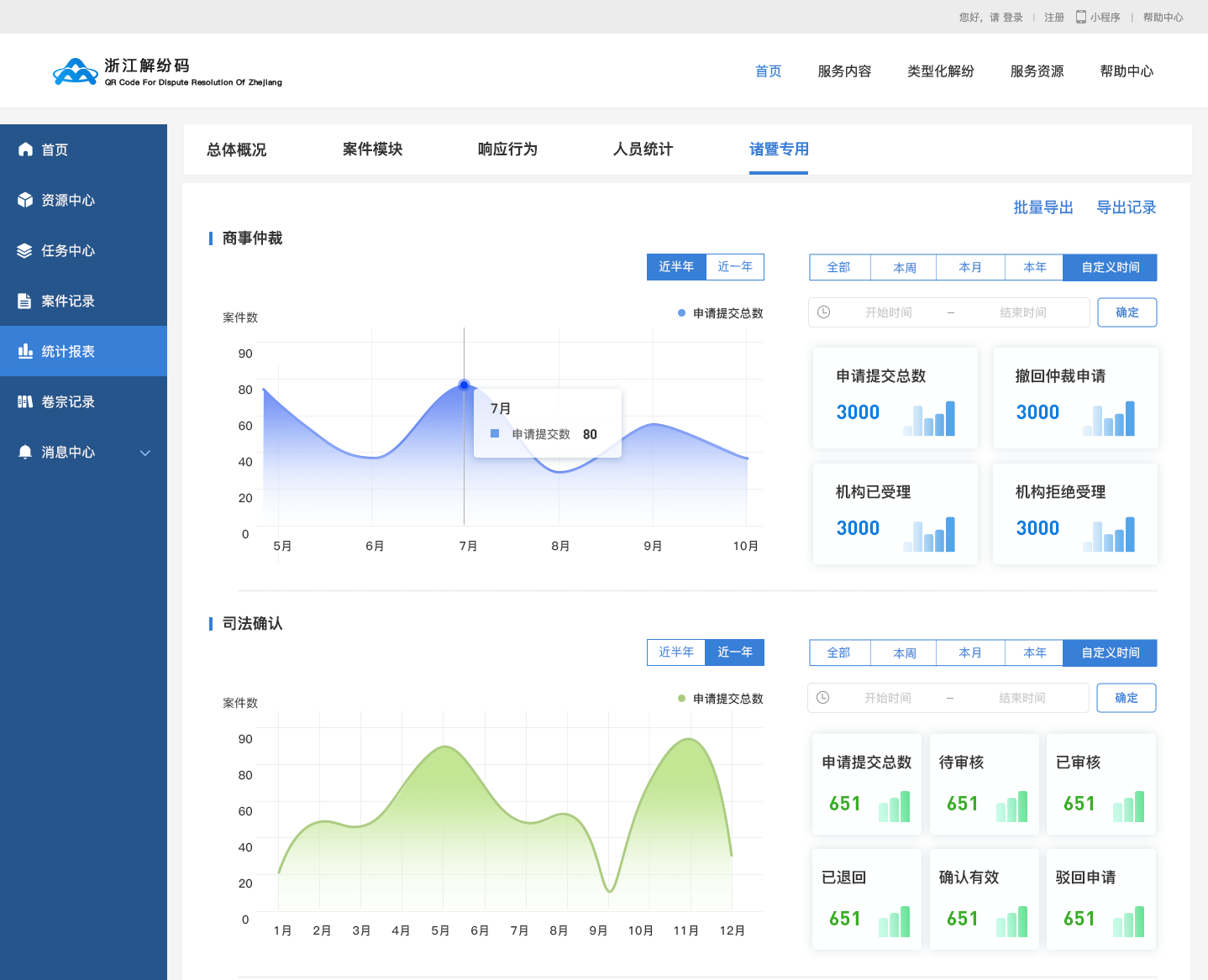Viewport: 1208px width, 980px height.
Task: Click the 申请提交总数 651 card
Action: pos(867,784)
